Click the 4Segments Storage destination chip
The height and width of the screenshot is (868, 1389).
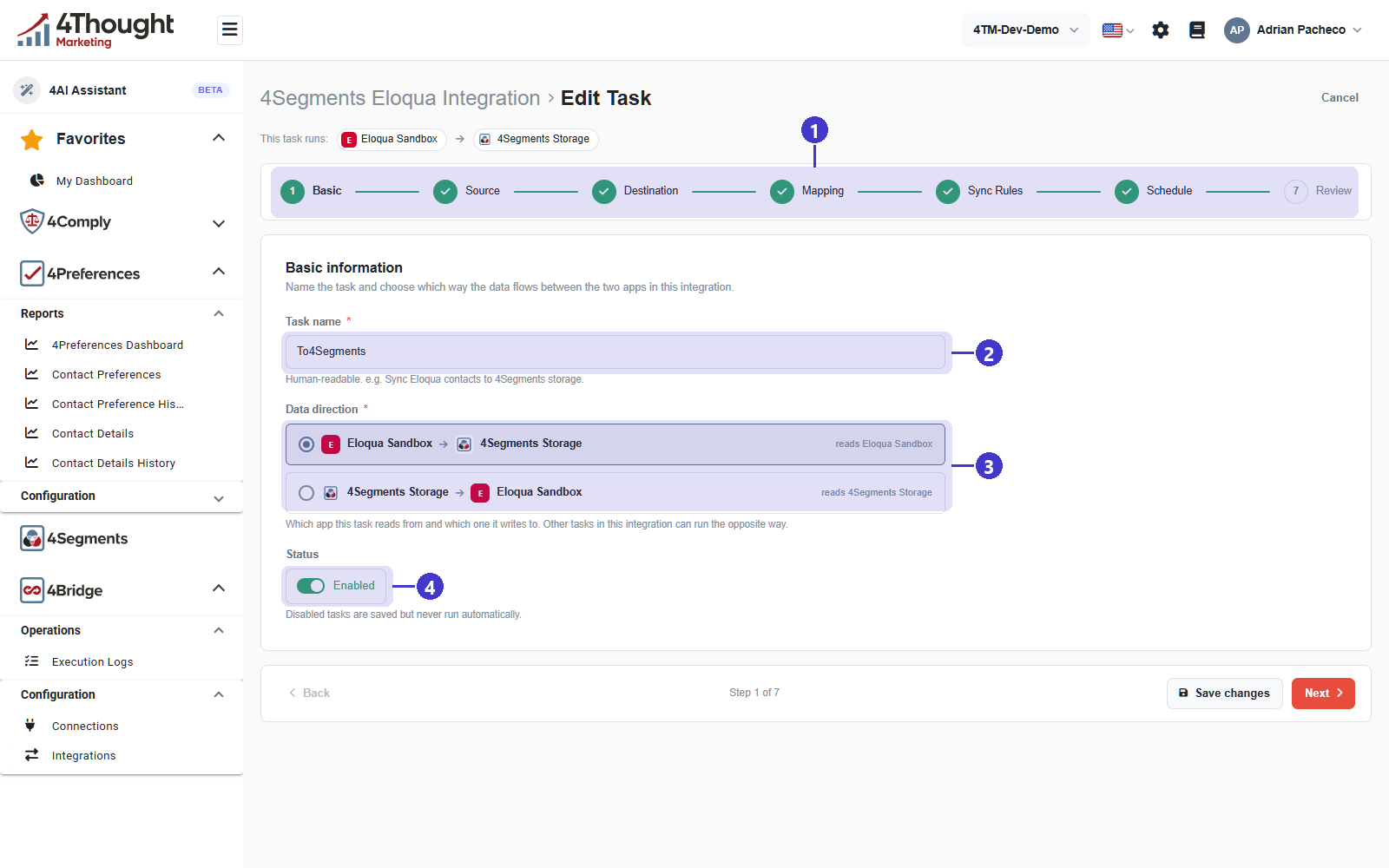point(536,139)
